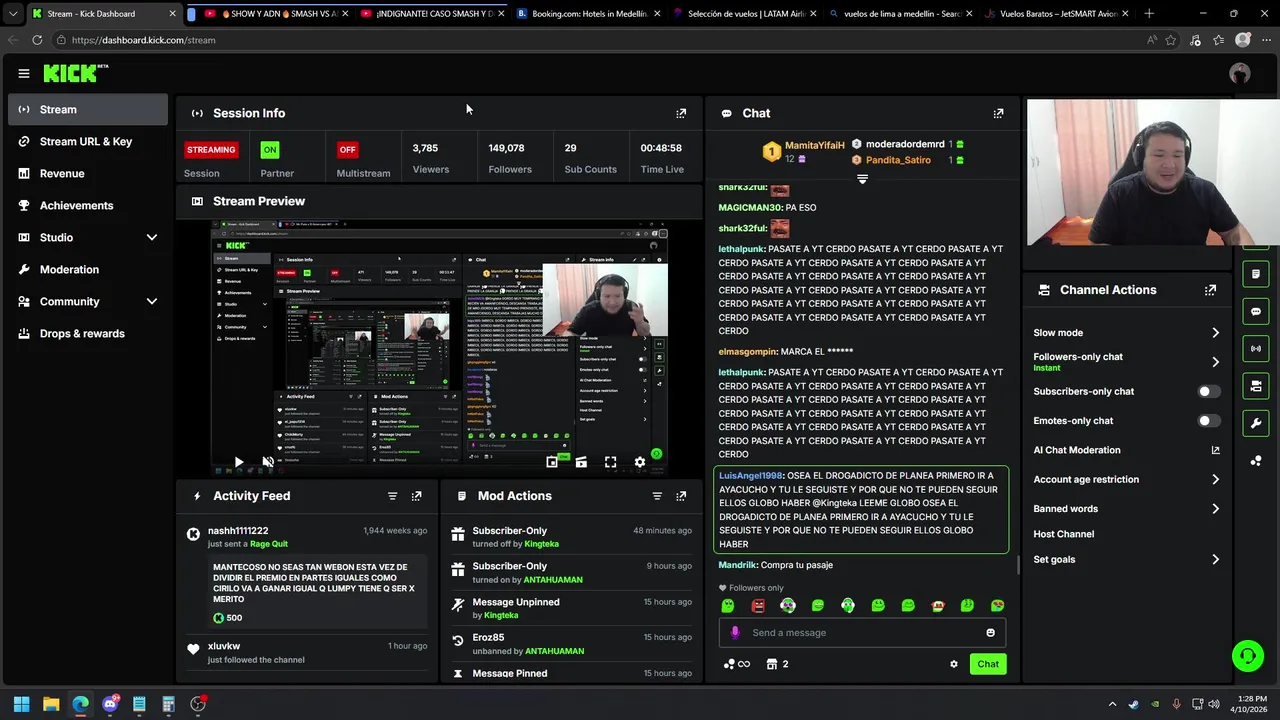Open Moderation in the sidebar
This screenshot has width=1280, height=720.
tap(88, 269)
